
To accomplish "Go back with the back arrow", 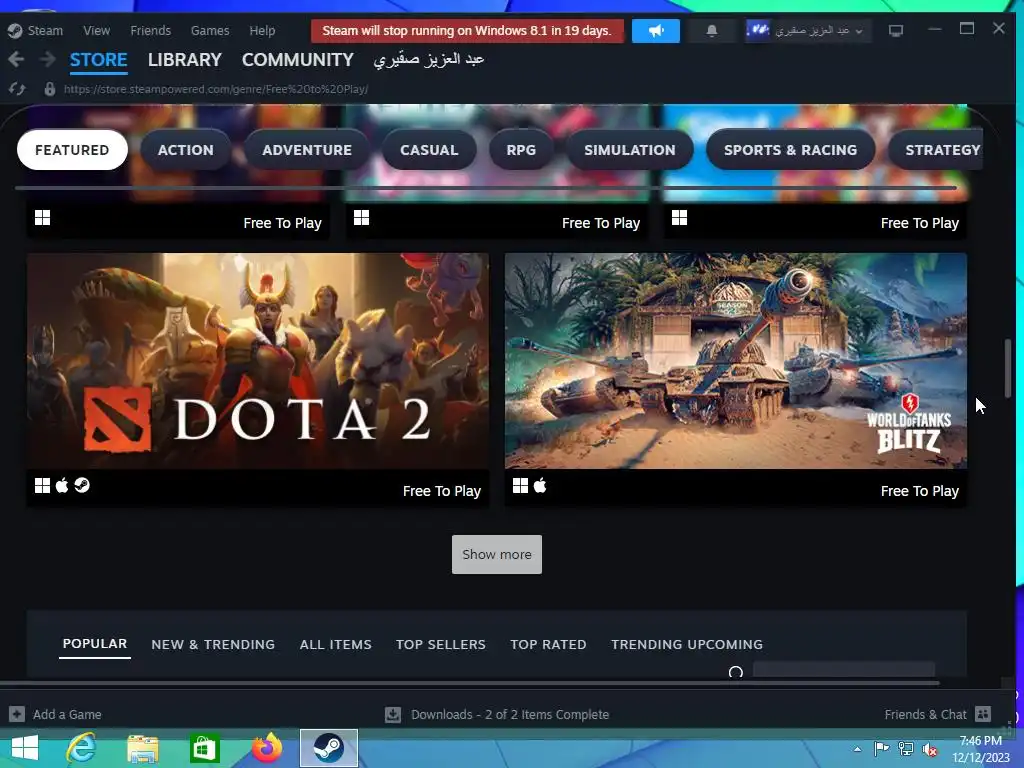I will [x=16, y=59].
